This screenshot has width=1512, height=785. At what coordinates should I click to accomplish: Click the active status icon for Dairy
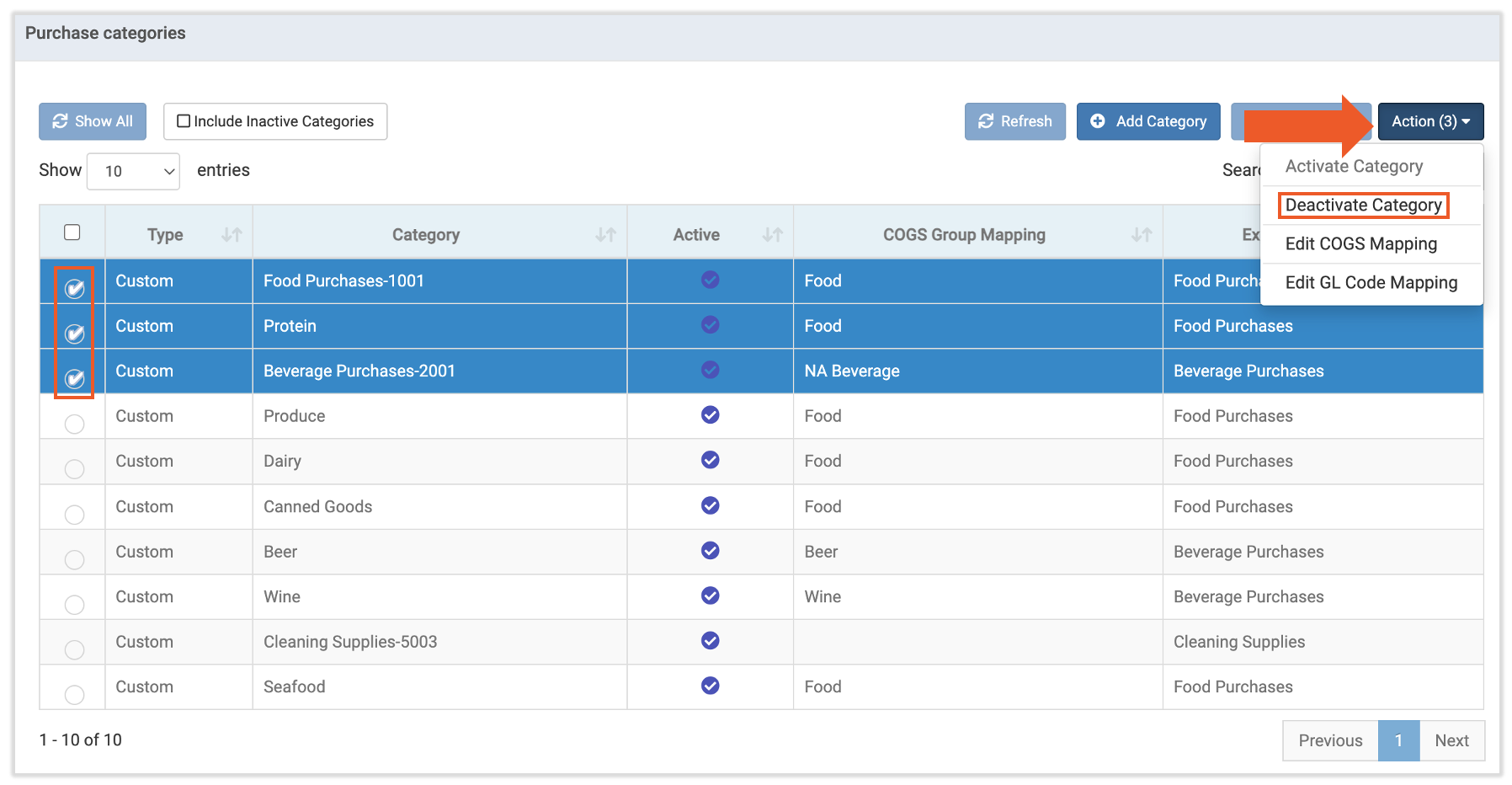tap(711, 460)
